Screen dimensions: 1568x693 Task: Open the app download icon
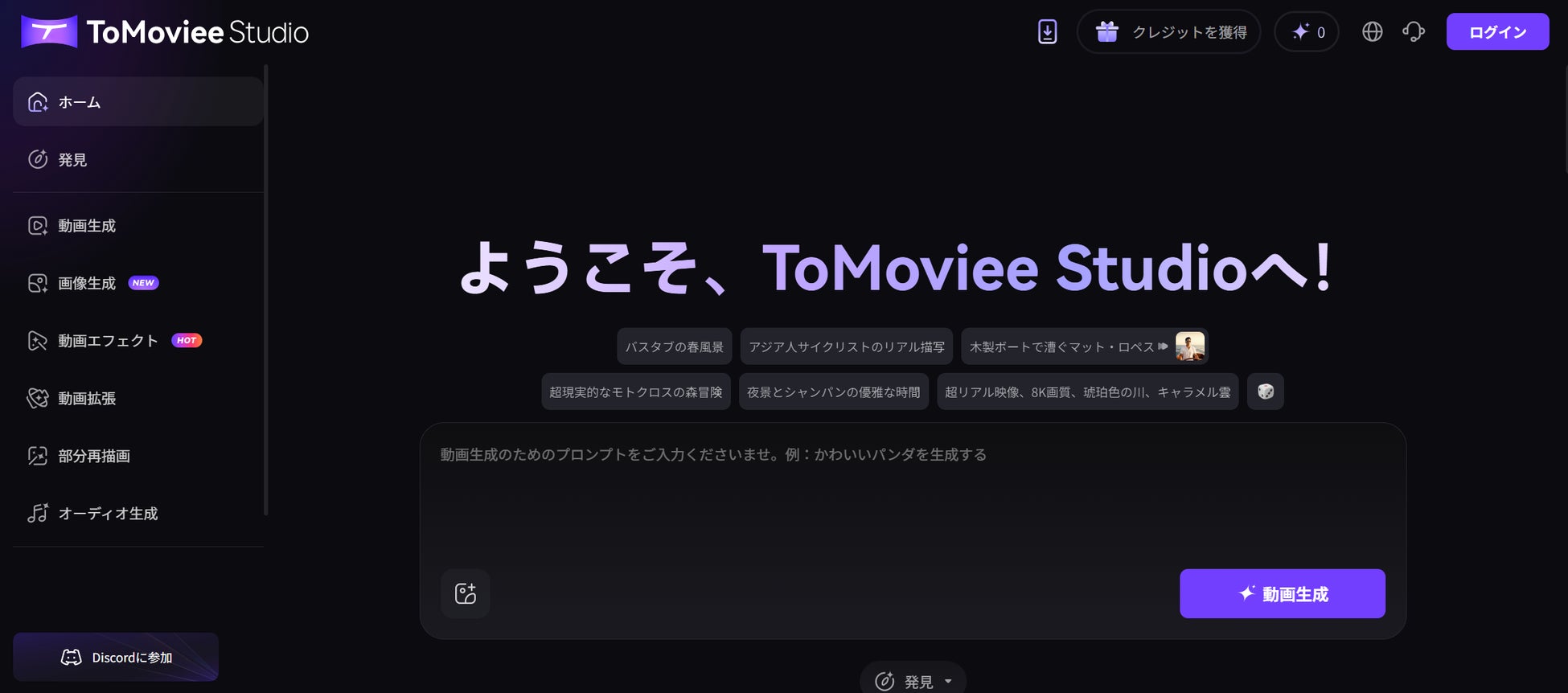click(x=1047, y=32)
